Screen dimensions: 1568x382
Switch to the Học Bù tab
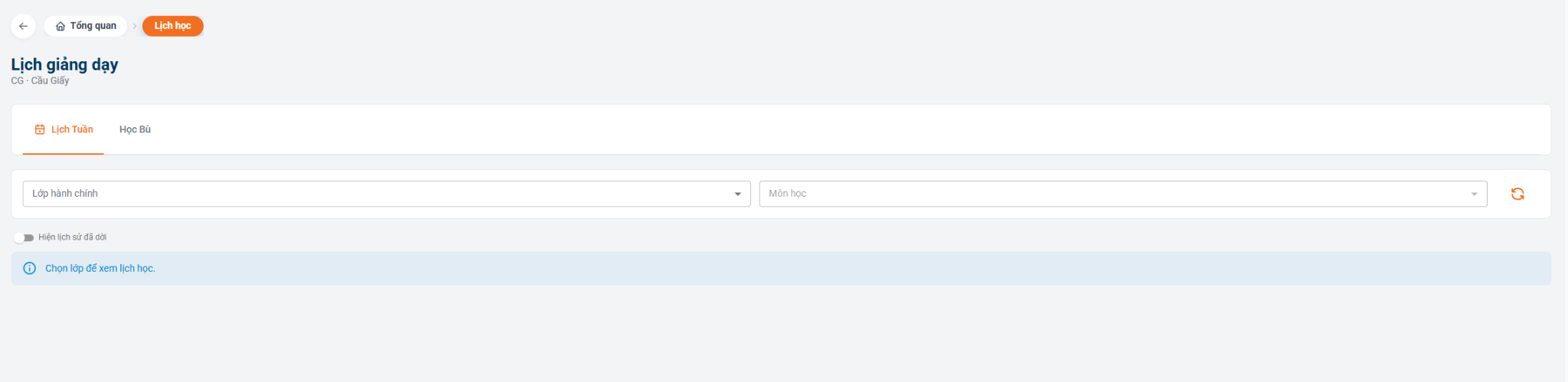135,129
